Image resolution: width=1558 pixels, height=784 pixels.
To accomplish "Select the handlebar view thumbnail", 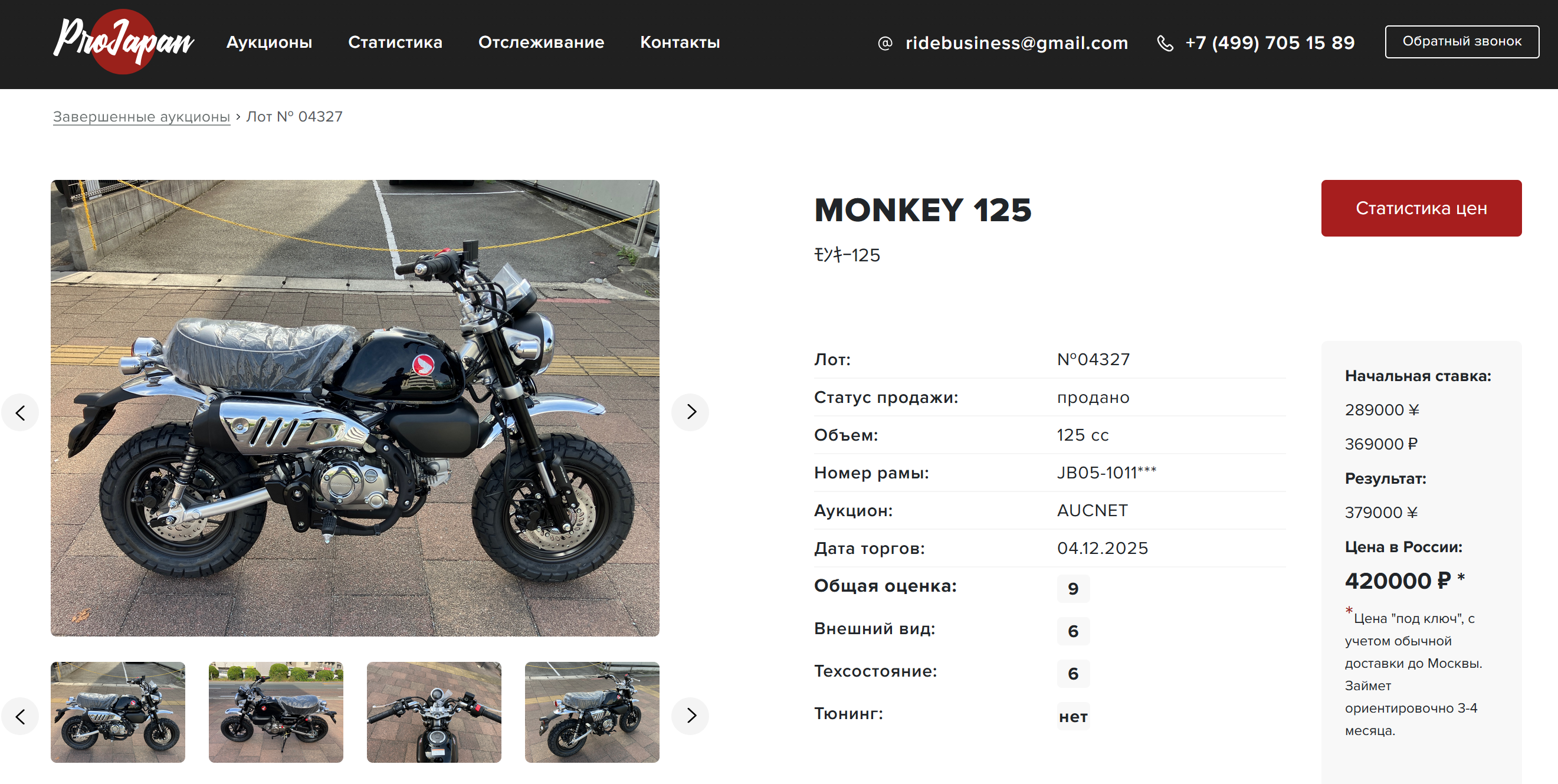I will tap(434, 711).
